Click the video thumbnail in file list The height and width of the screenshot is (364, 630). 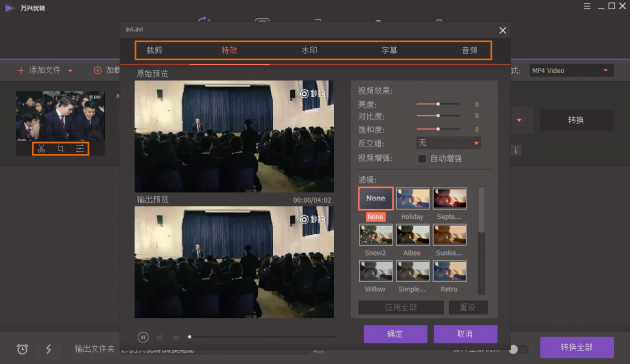tap(60, 116)
